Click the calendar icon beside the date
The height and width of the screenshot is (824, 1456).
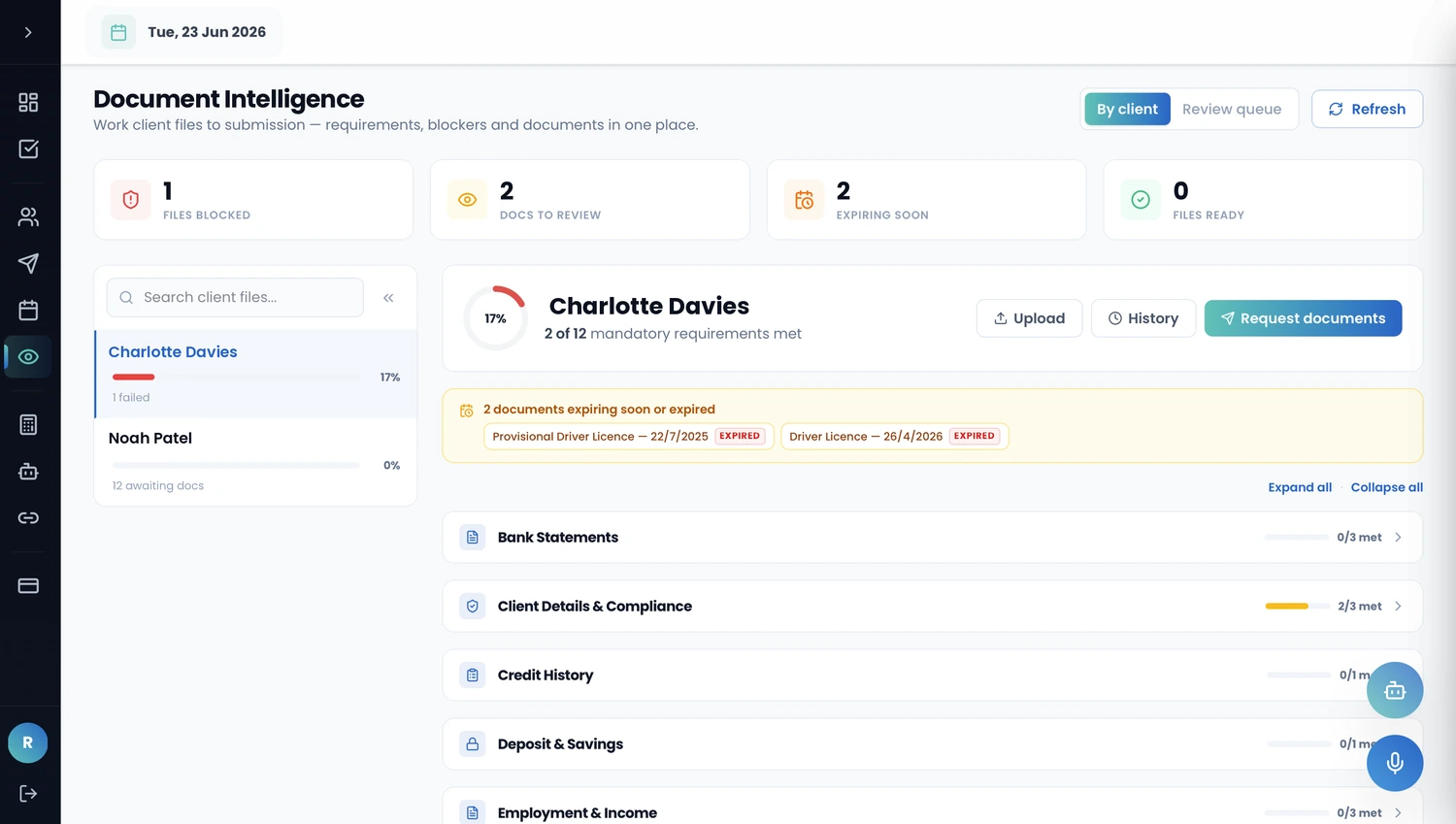click(118, 32)
